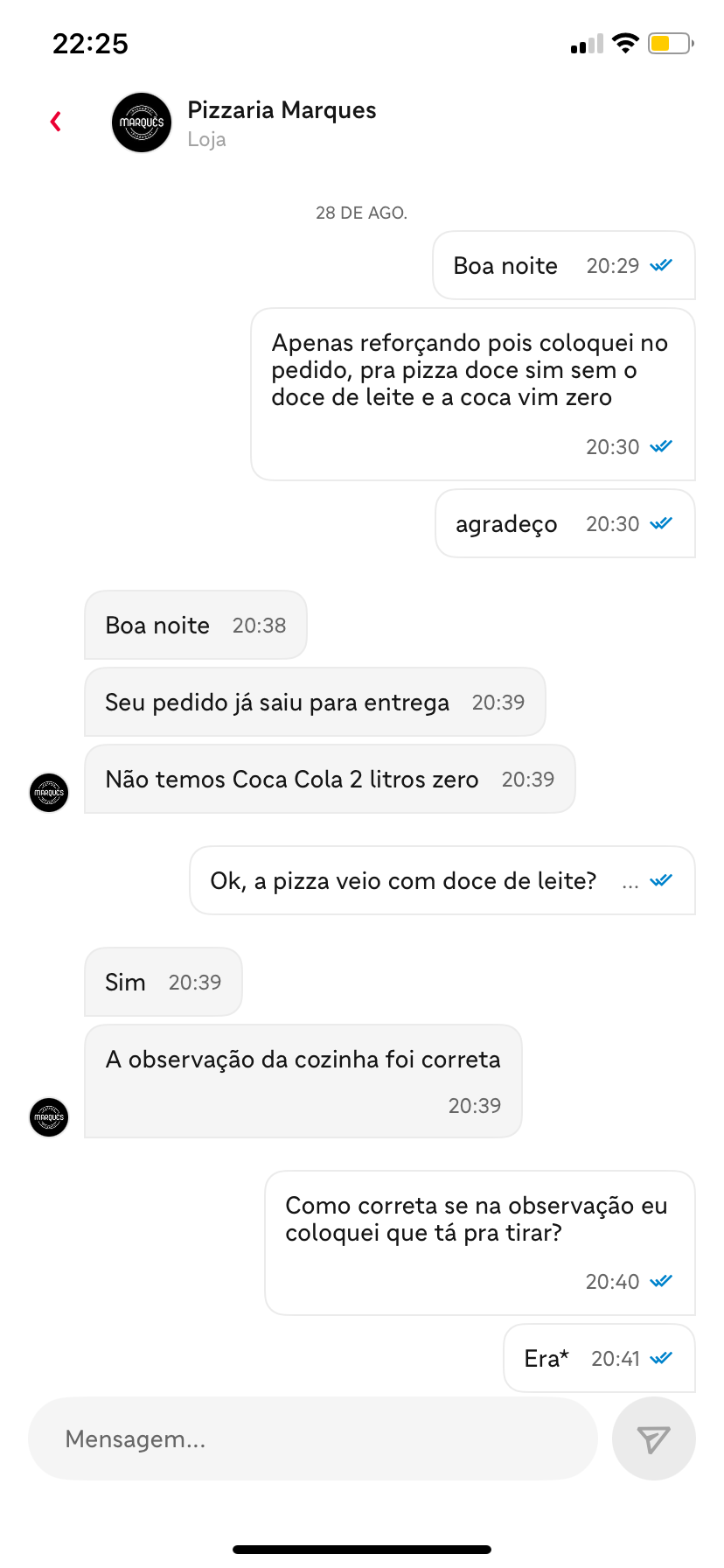Tap the 22:25 clock in status bar
Viewport: 724px width, 1568px height.
[x=90, y=44]
